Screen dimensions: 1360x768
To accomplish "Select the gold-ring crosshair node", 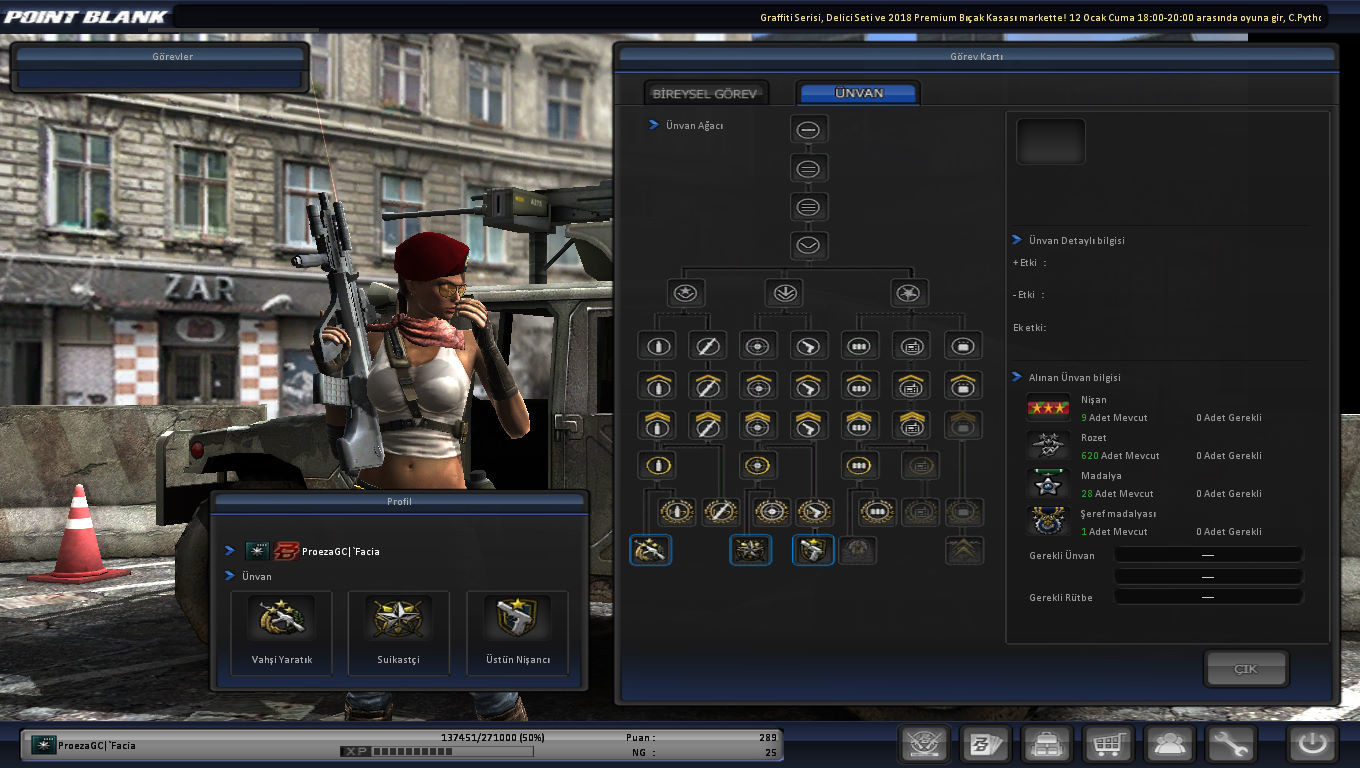I will (759, 465).
